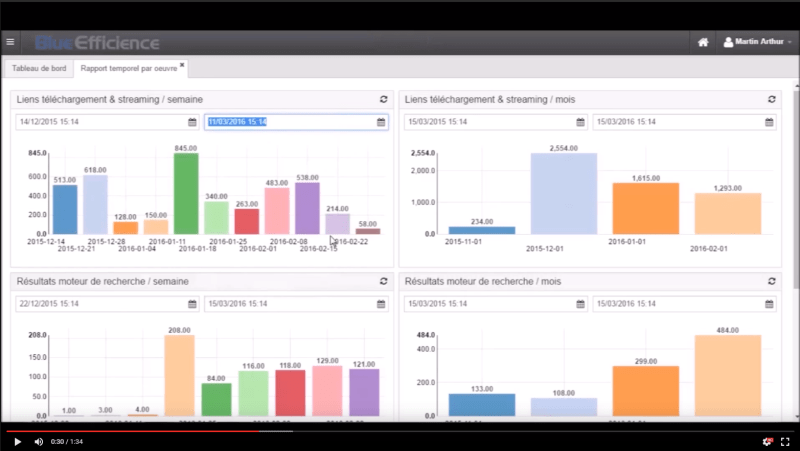Viewport: 800px width, 451px height.
Task: Open calendar for 22/12/2015 start date field
Action: [192, 304]
